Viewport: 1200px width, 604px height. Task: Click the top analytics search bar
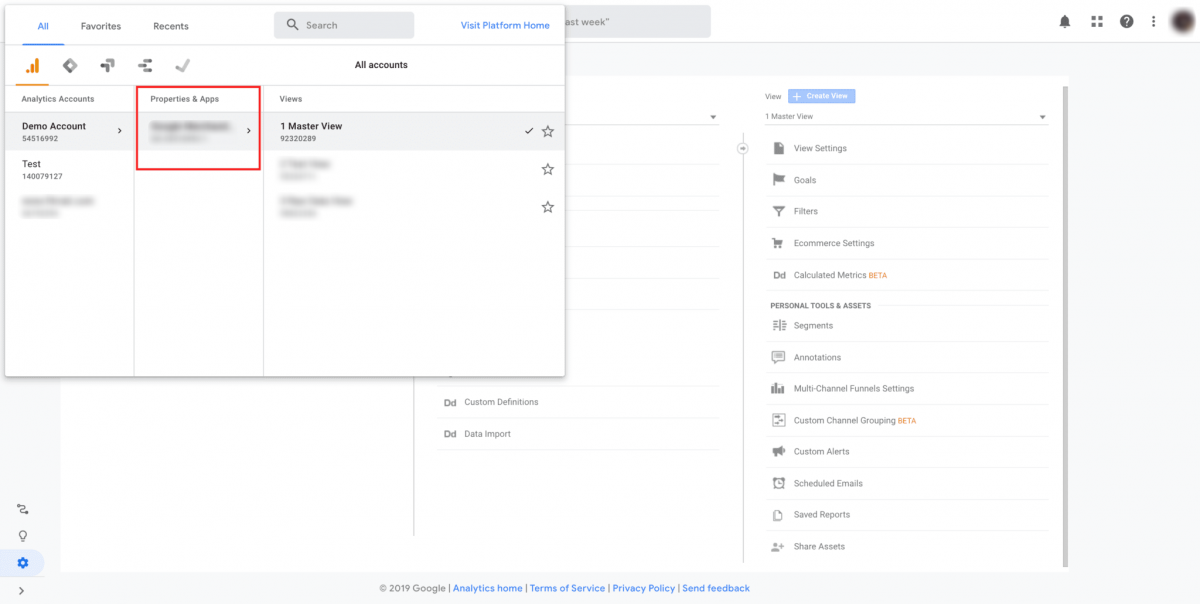[x=637, y=22]
